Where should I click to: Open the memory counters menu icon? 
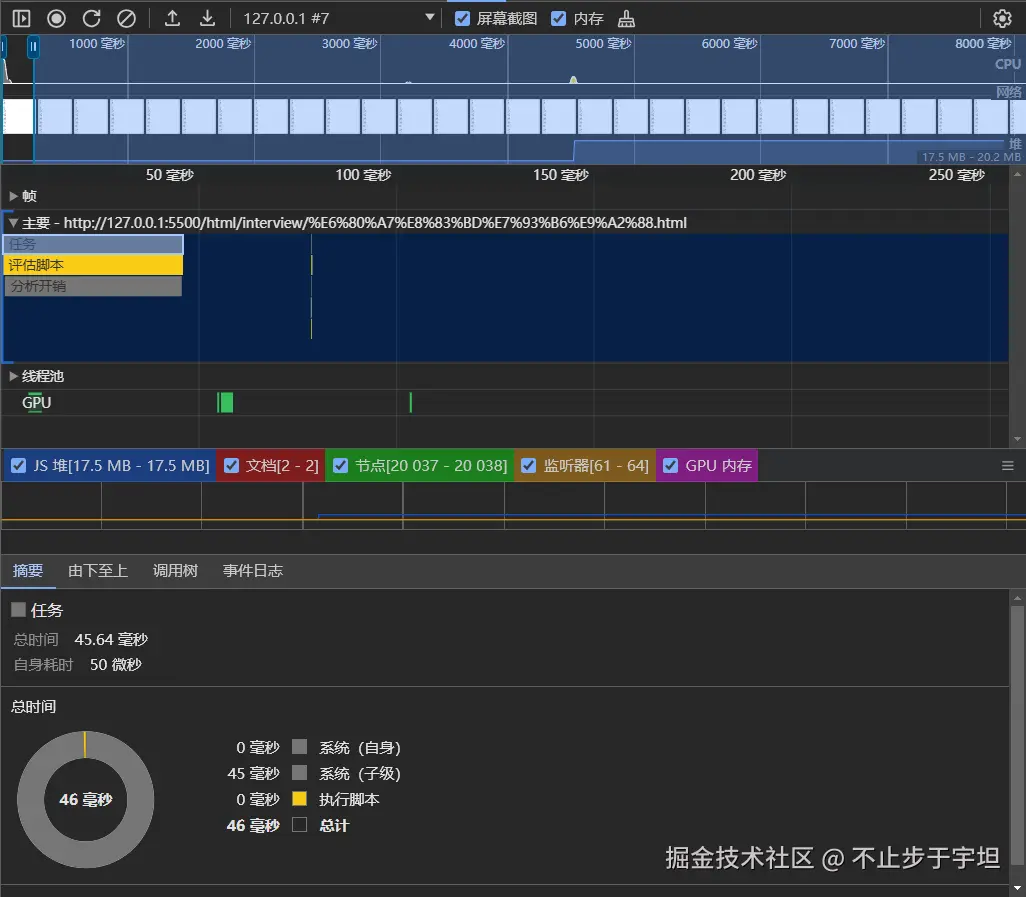[1008, 466]
